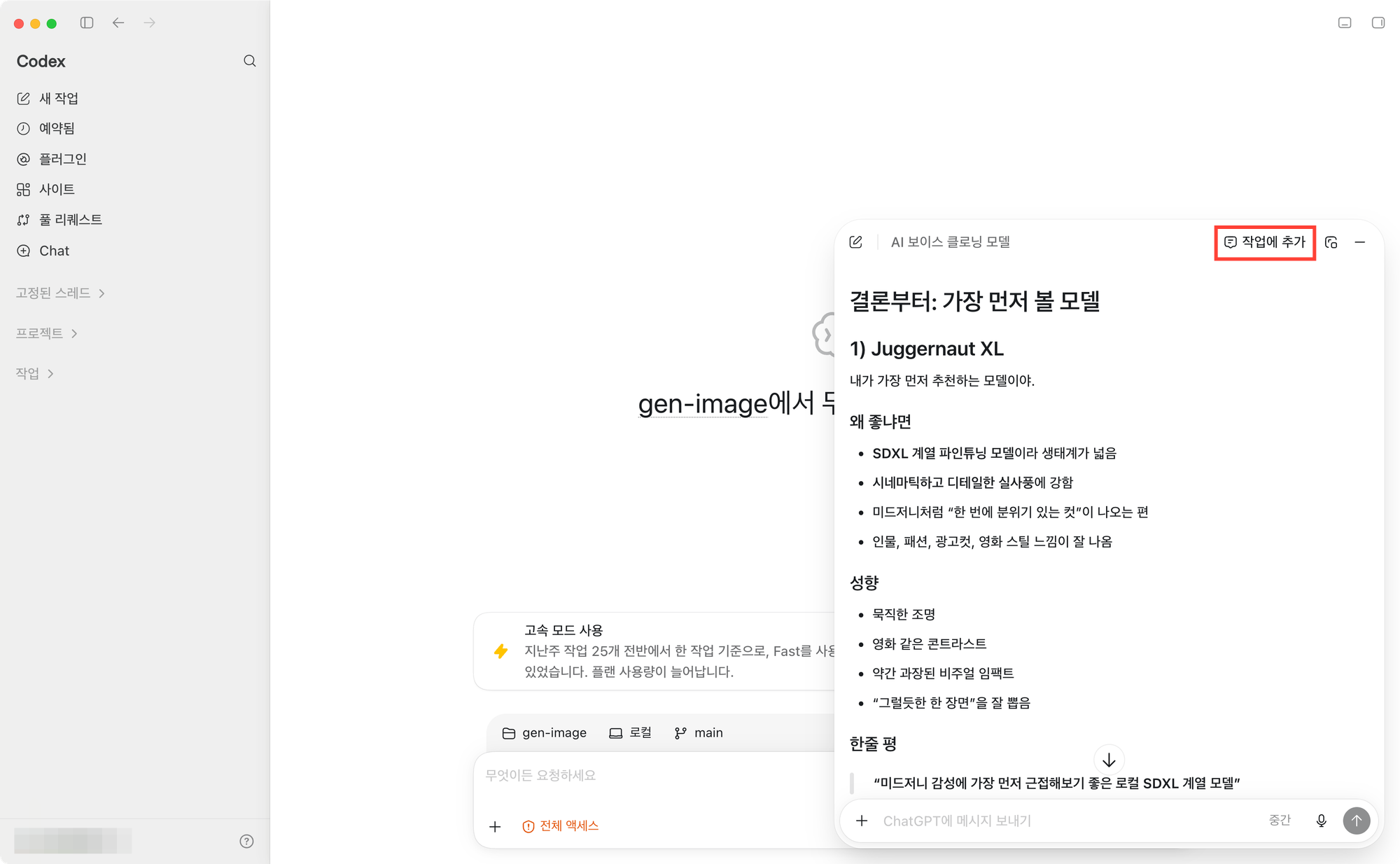Click the Codex title in the sidebar
The image size is (1400, 864).
41,62
